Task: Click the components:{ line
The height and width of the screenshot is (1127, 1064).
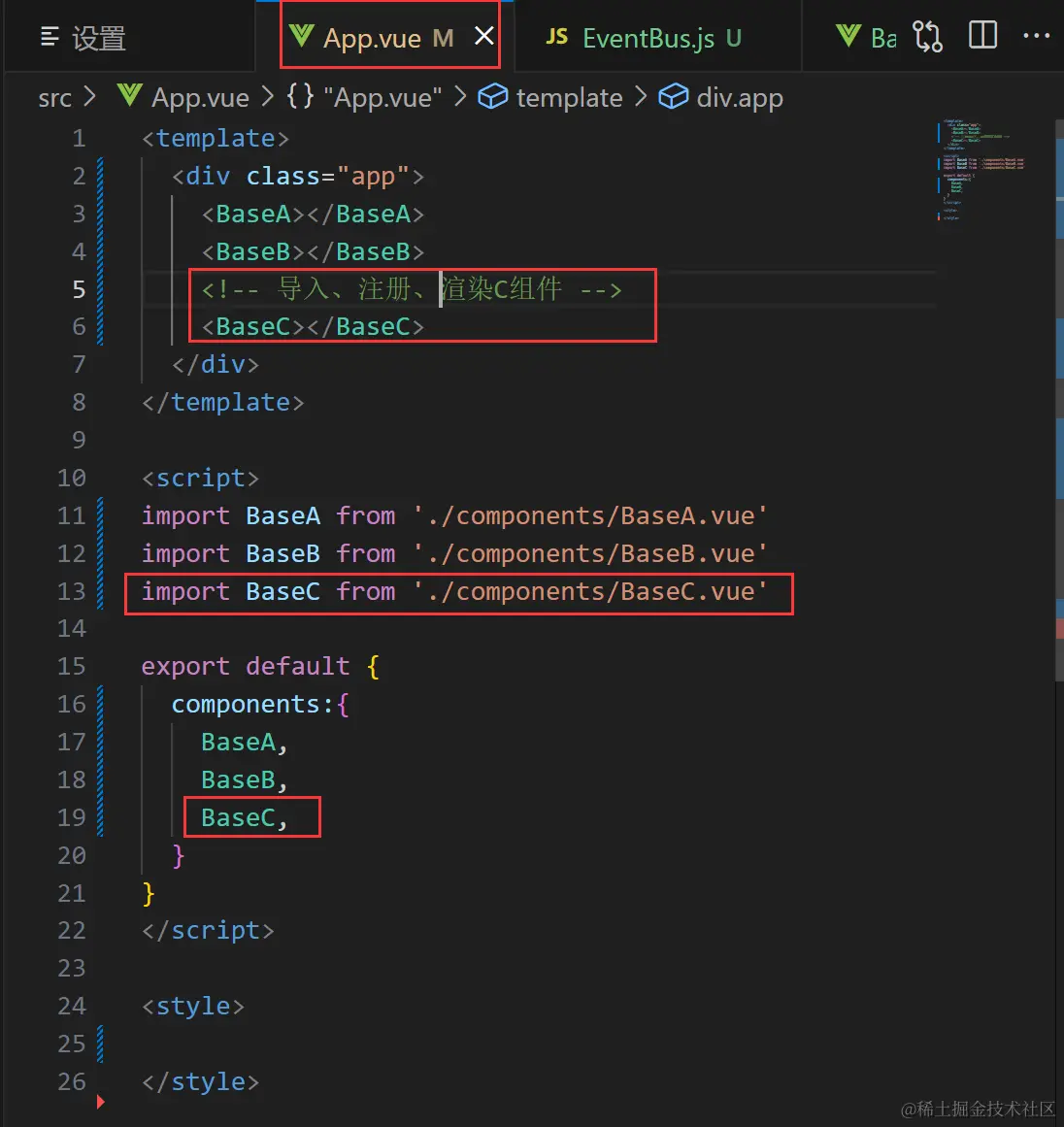Action: [260, 705]
